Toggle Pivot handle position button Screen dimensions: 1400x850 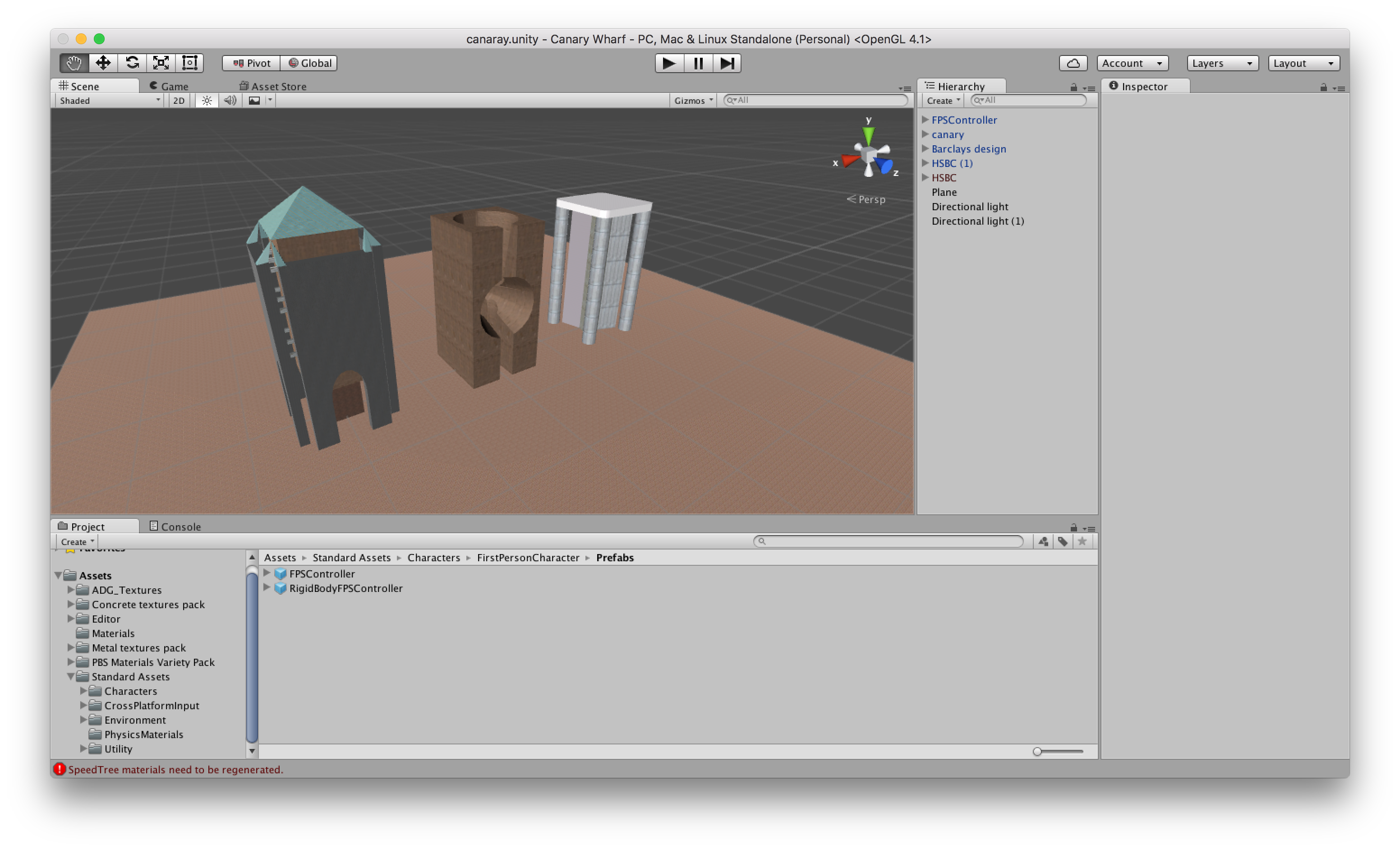(x=251, y=63)
